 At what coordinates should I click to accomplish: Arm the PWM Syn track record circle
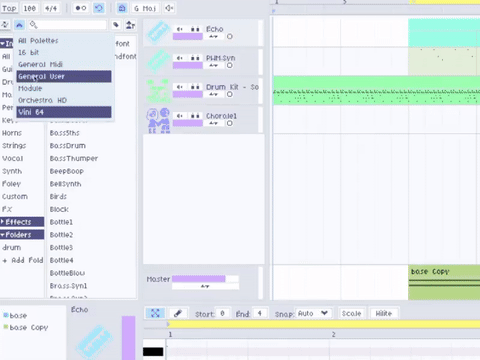[230, 65]
